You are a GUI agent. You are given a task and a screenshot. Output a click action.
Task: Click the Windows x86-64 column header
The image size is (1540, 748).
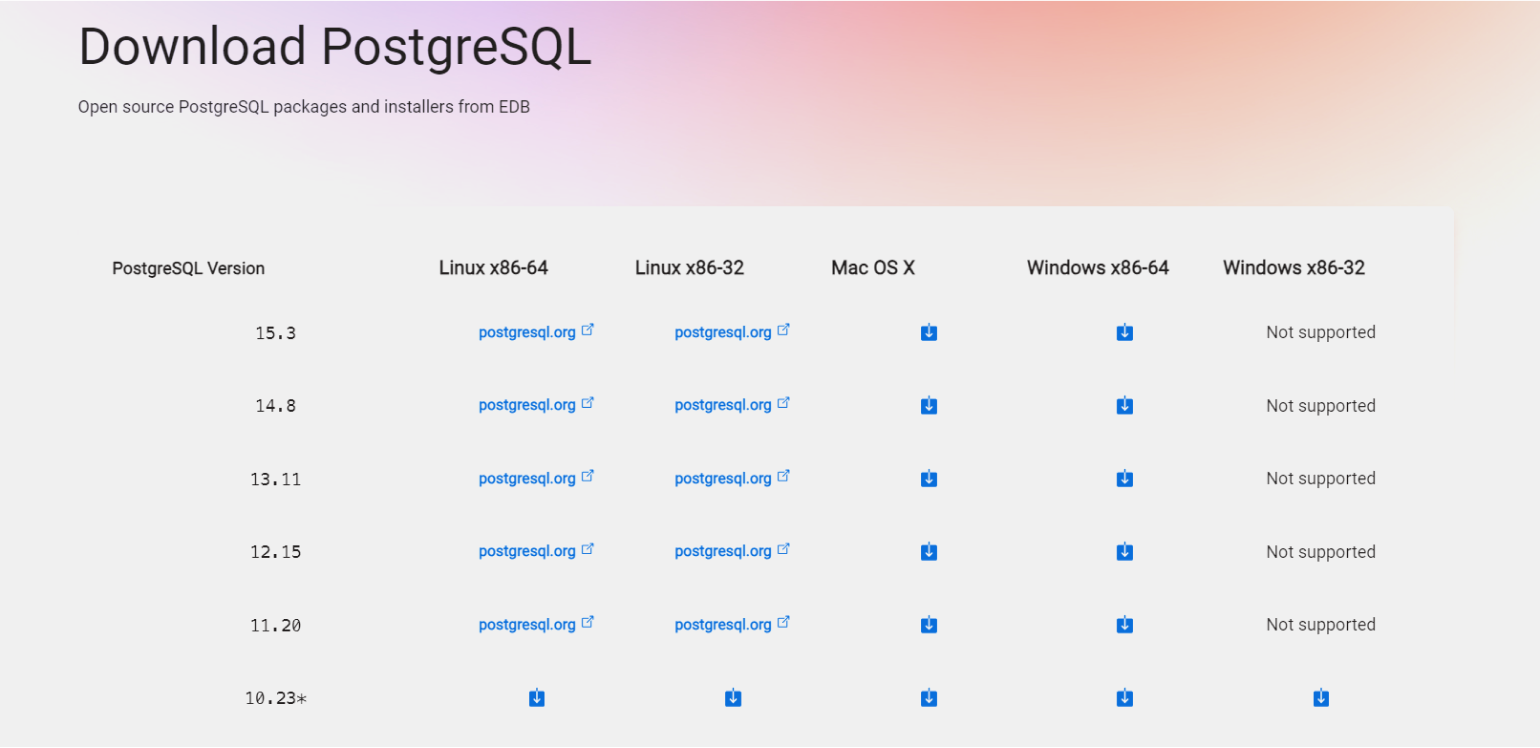coord(1098,268)
